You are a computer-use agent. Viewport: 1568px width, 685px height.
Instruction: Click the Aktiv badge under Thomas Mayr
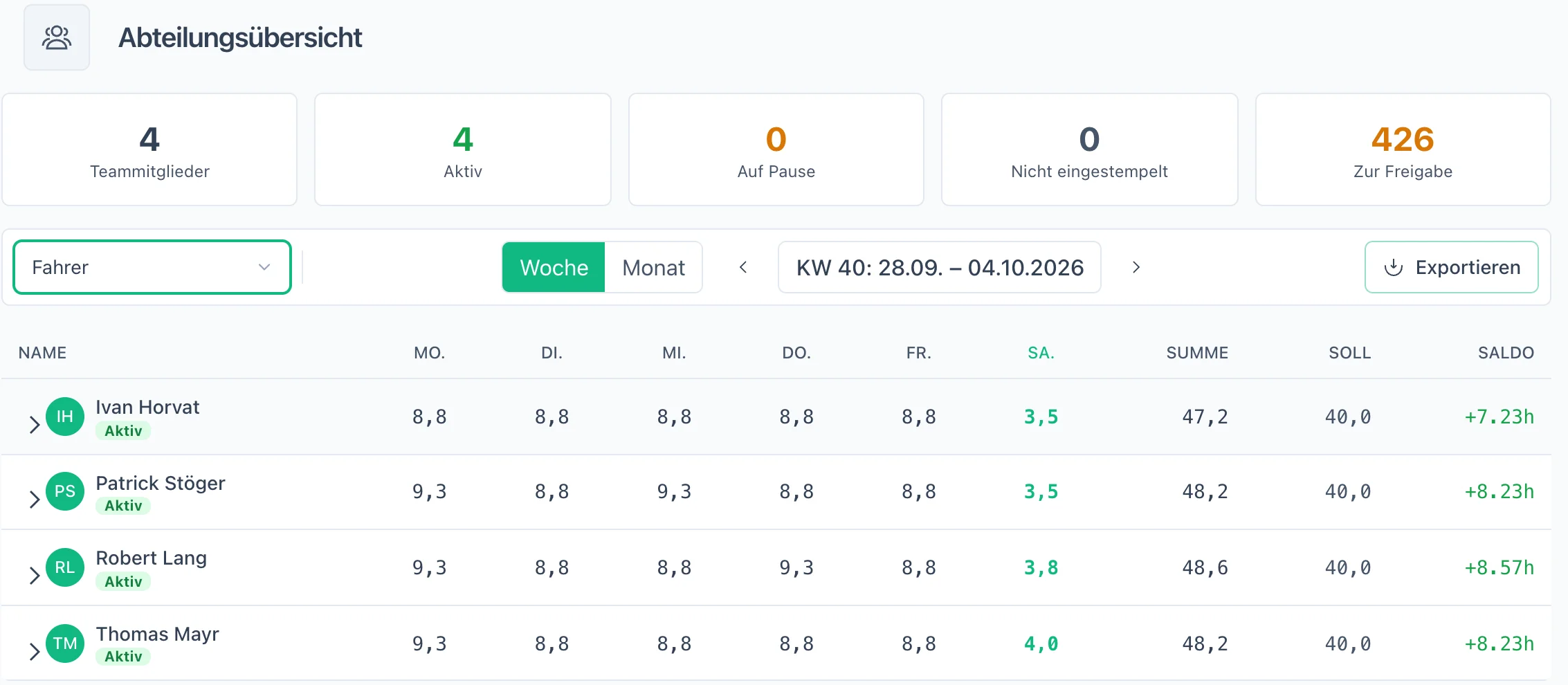[x=123, y=657]
